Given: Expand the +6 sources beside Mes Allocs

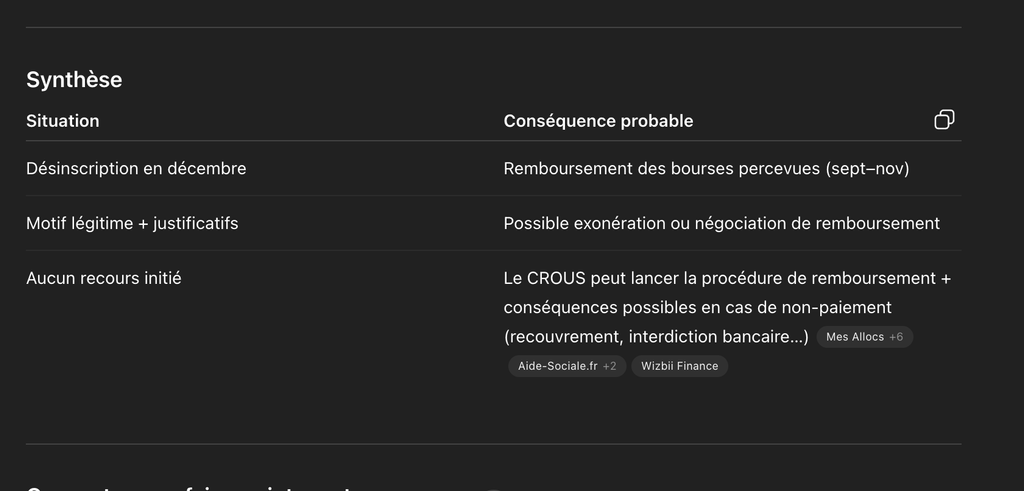Looking at the screenshot, I should pyautogui.click(x=896, y=337).
